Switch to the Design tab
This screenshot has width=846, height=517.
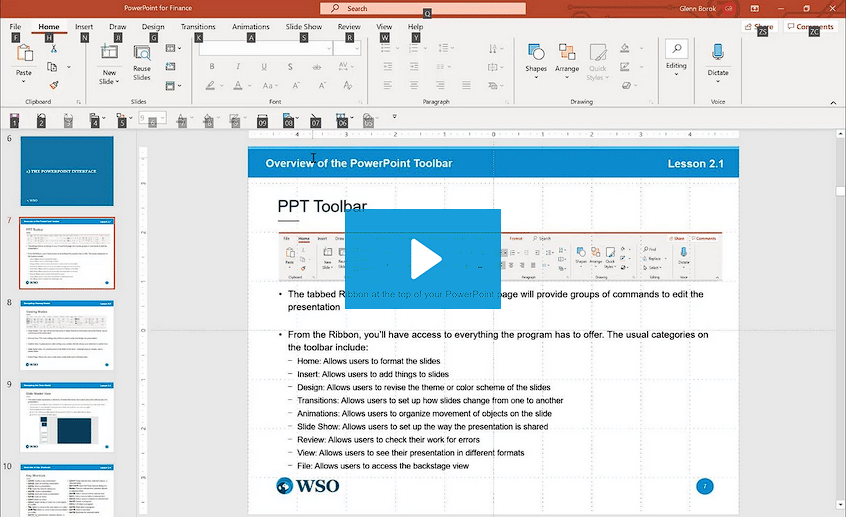(x=153, y=26)
